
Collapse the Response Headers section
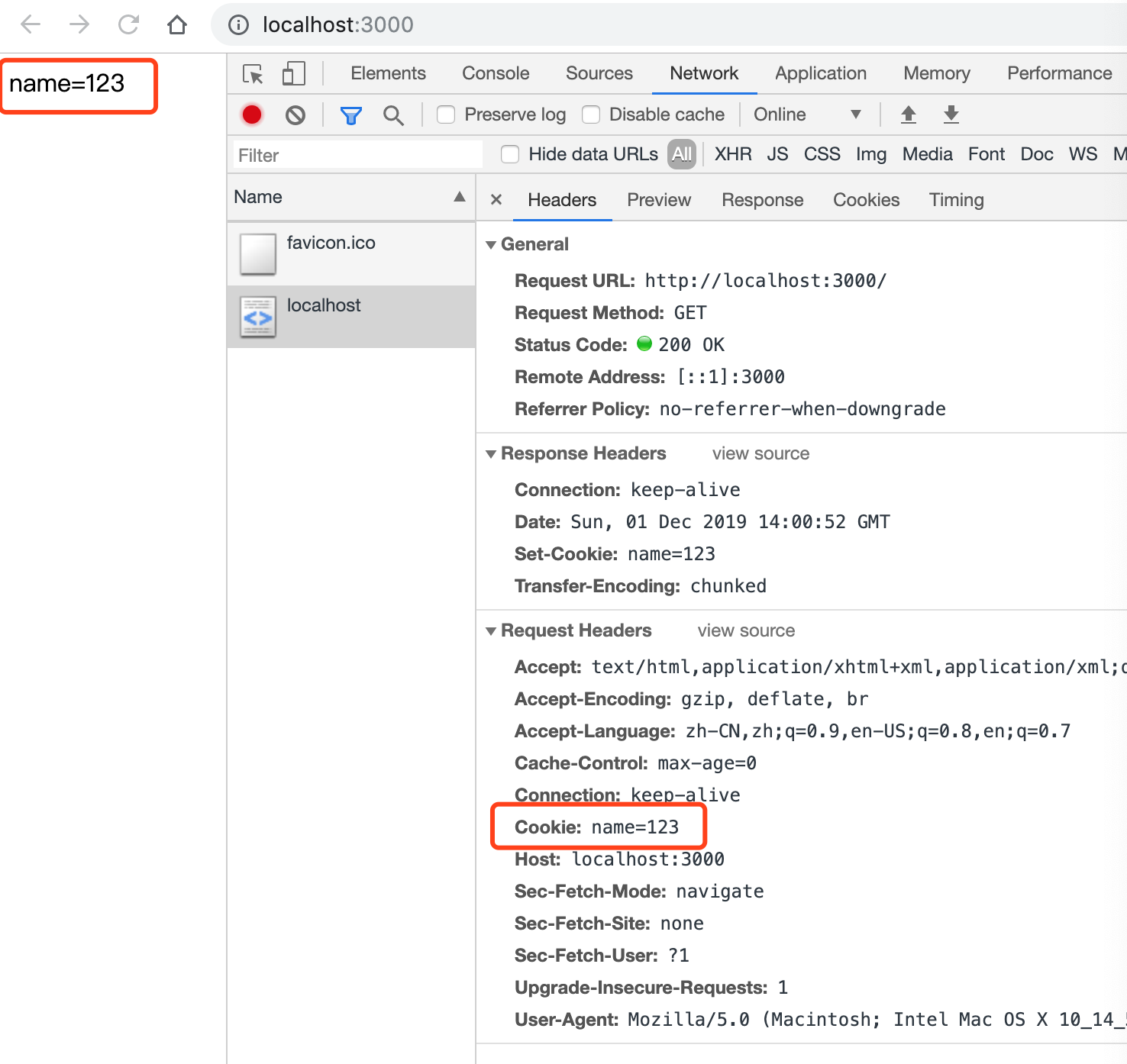coord(491,454)
